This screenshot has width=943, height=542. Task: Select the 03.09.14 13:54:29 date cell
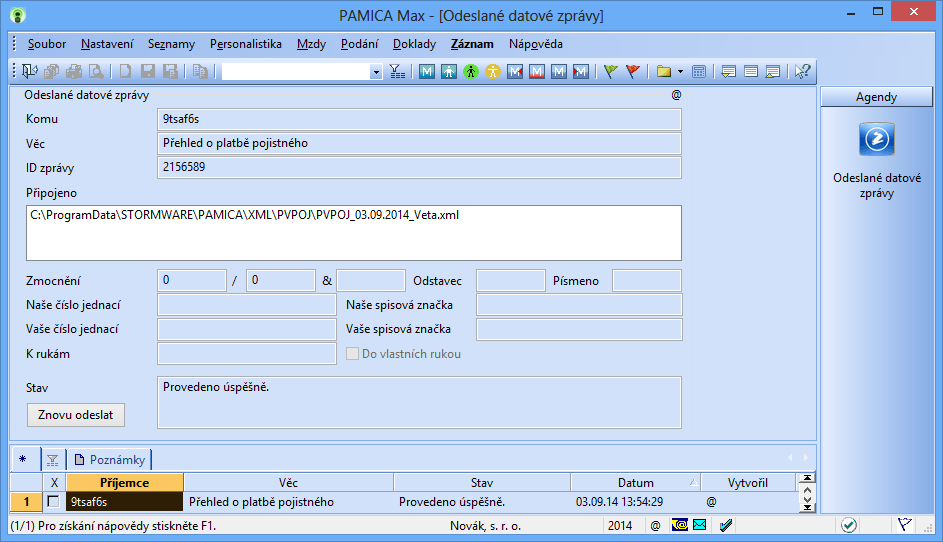coord(636,502)
